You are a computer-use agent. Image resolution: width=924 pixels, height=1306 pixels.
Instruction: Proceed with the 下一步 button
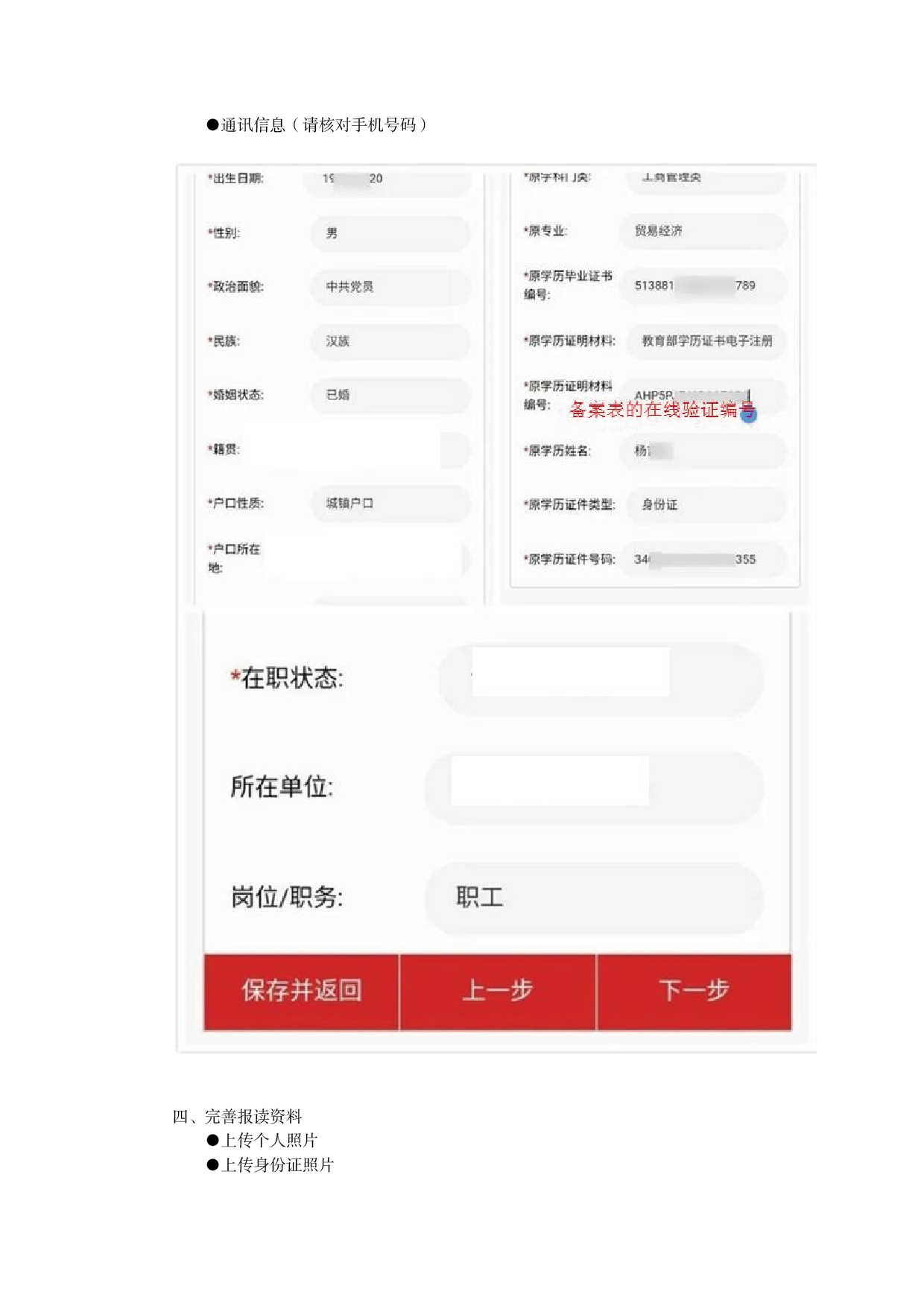tap(694, 992)
